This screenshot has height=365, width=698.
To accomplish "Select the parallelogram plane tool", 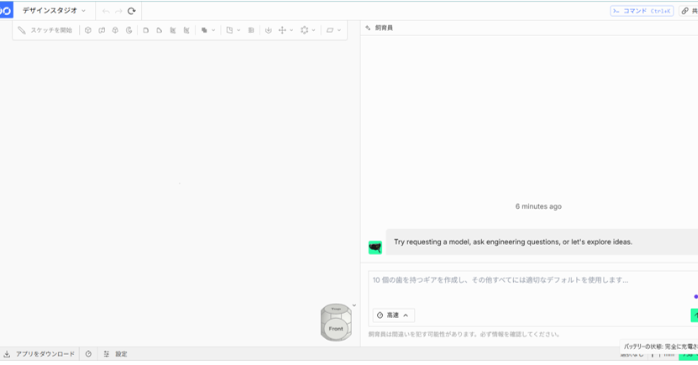I will click(x=330, y=30).
